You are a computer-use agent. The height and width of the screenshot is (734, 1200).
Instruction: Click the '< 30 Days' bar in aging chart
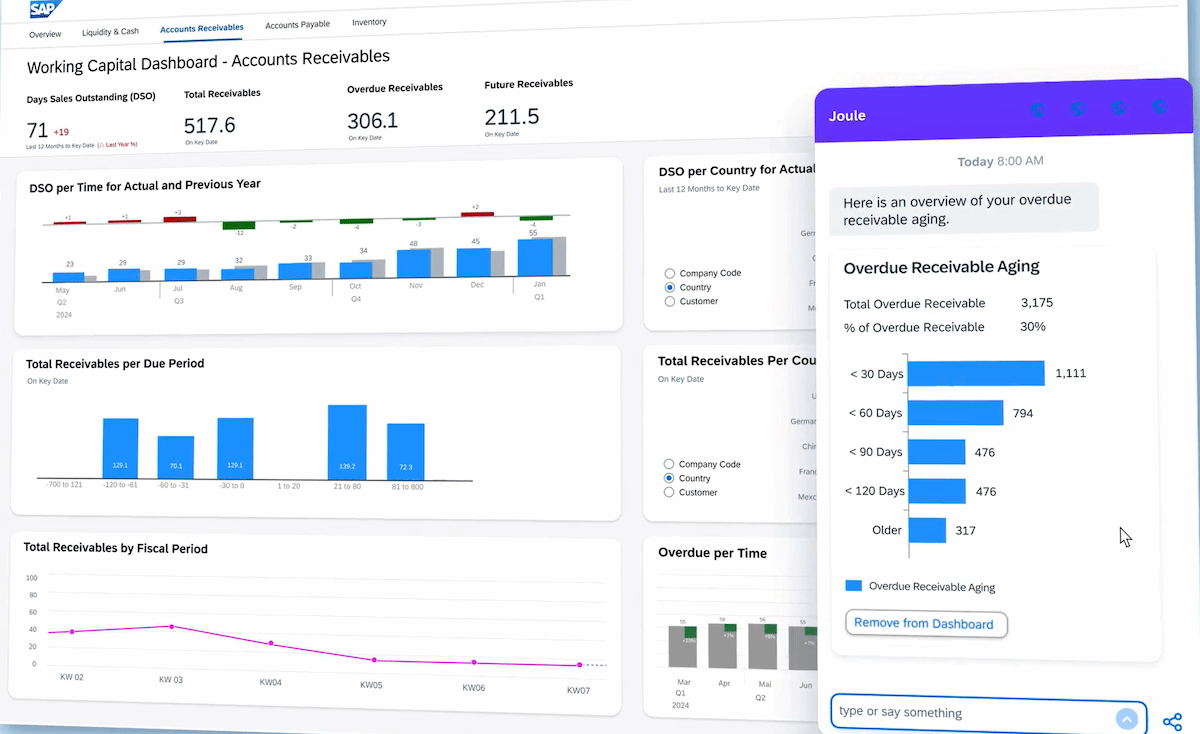coord(976,374)
